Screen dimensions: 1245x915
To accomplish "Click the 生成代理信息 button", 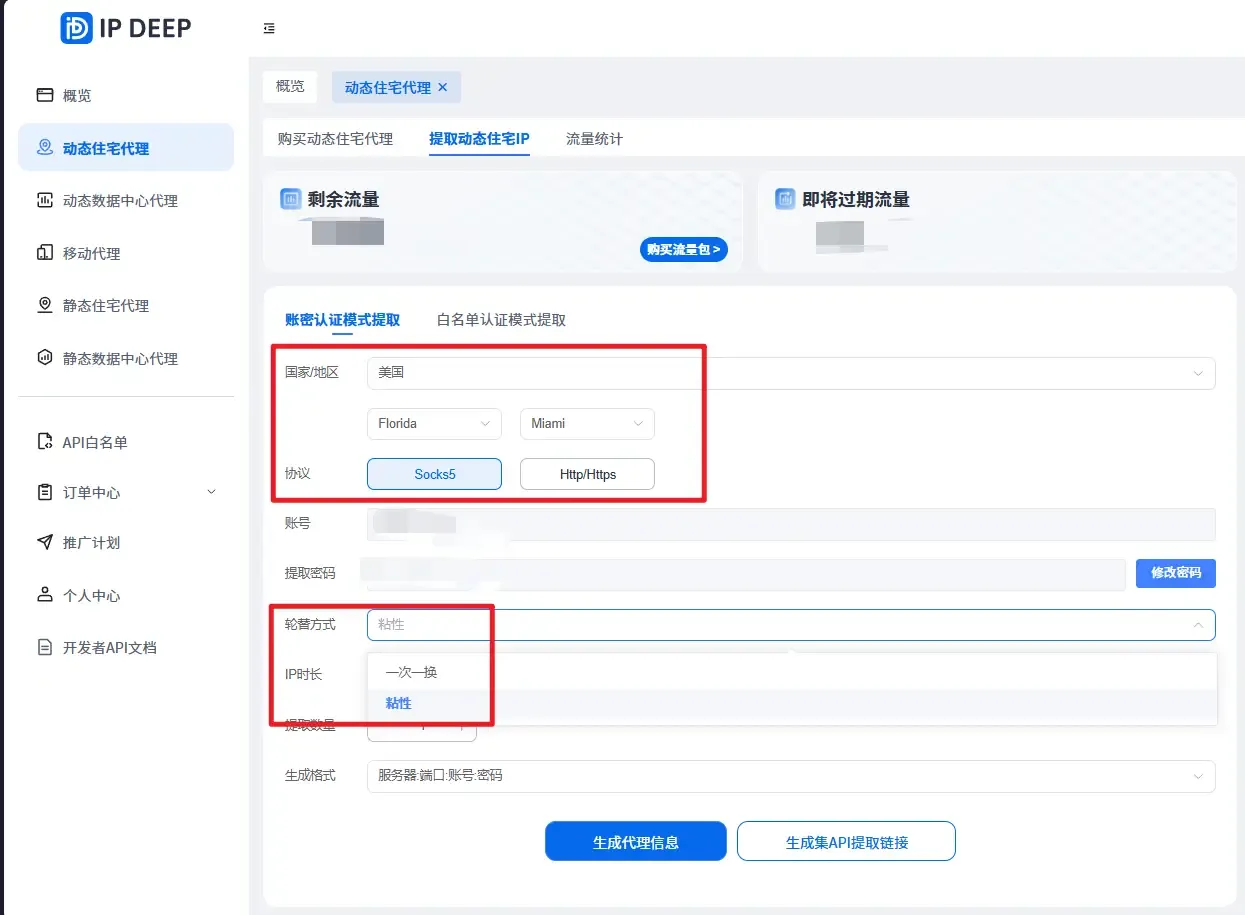I will click(x=635, y=840).
